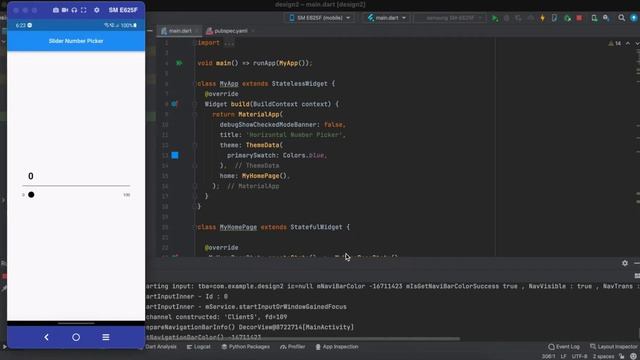Open the samsung SM-E625F target dropdown
Image resolution: width=640 pixels, height=360 pixels.
[x=450, y=18]
